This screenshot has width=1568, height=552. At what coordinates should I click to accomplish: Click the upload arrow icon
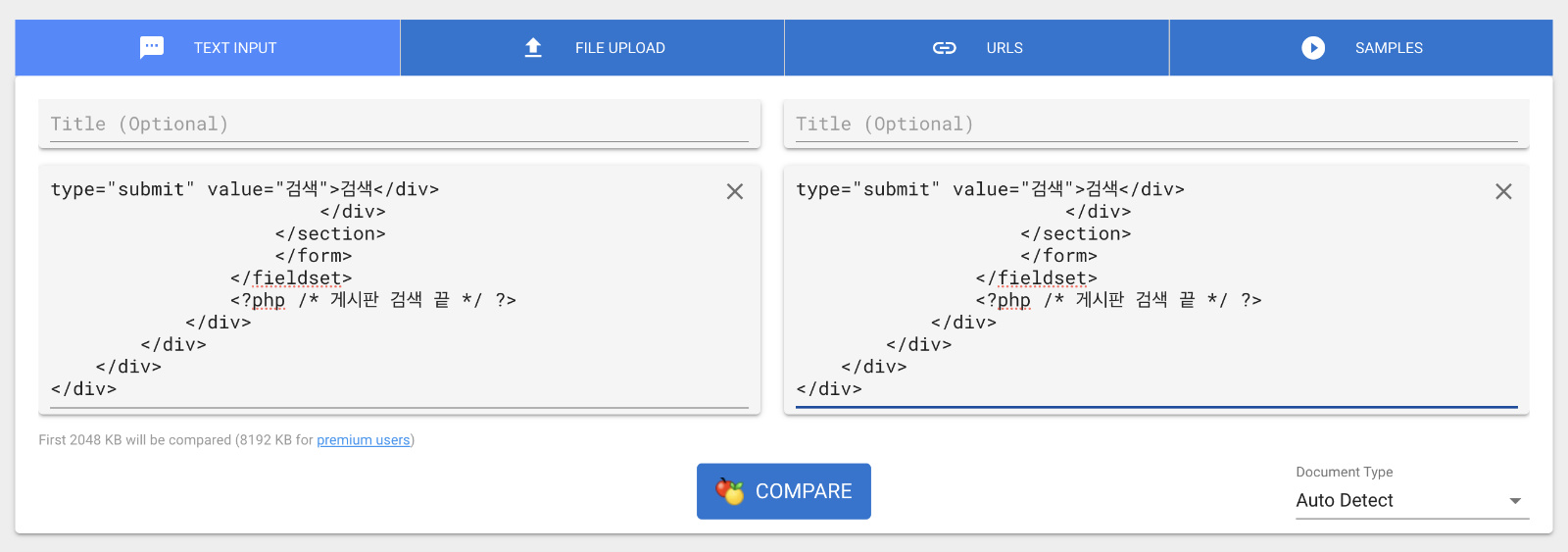click(x=533, y=47)
